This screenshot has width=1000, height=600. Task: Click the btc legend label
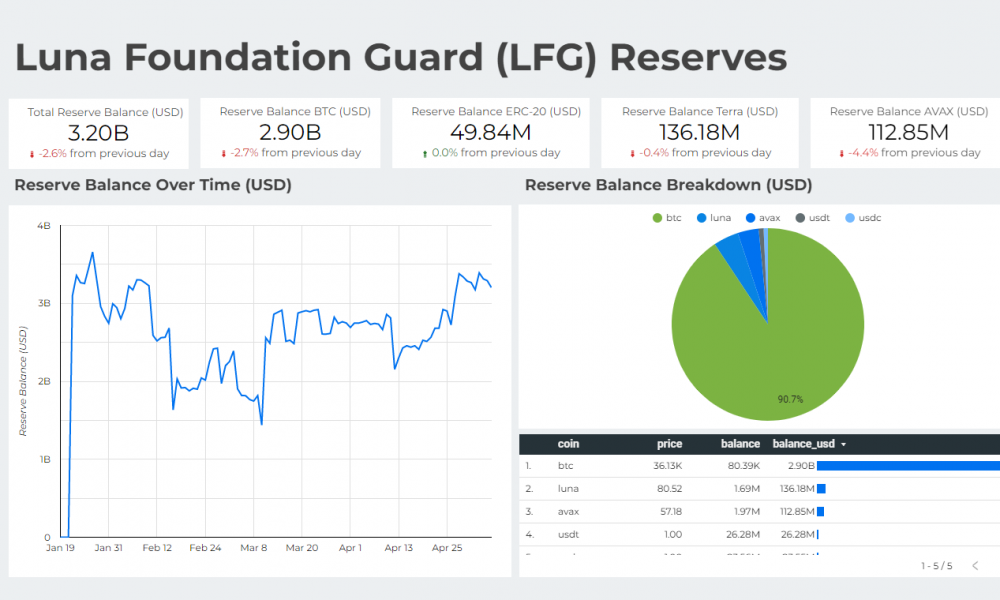pyautogui.click(x=673, y=218)
